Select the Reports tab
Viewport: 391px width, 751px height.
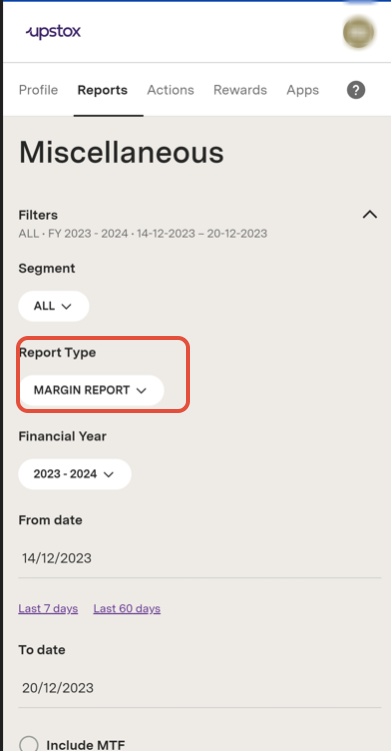103,90
